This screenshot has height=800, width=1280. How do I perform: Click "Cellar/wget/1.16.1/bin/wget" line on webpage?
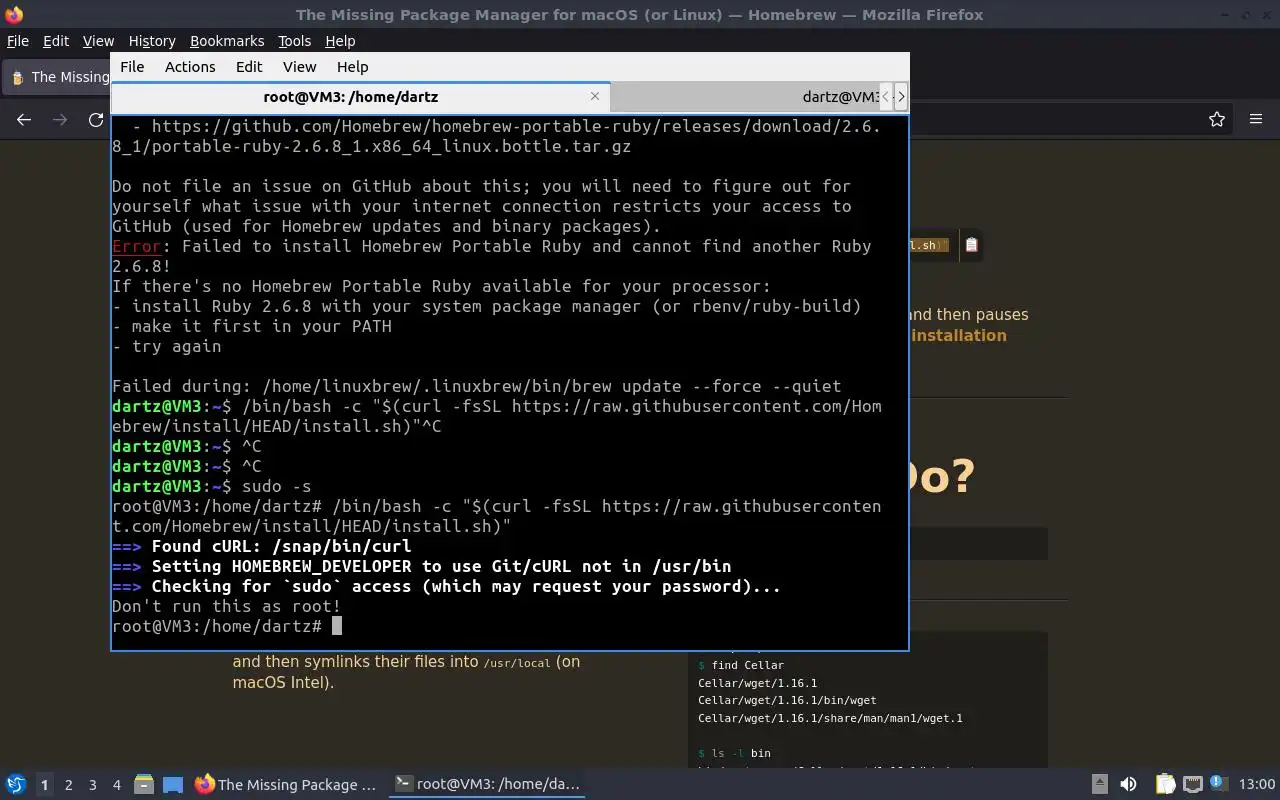tap(787, 700)
